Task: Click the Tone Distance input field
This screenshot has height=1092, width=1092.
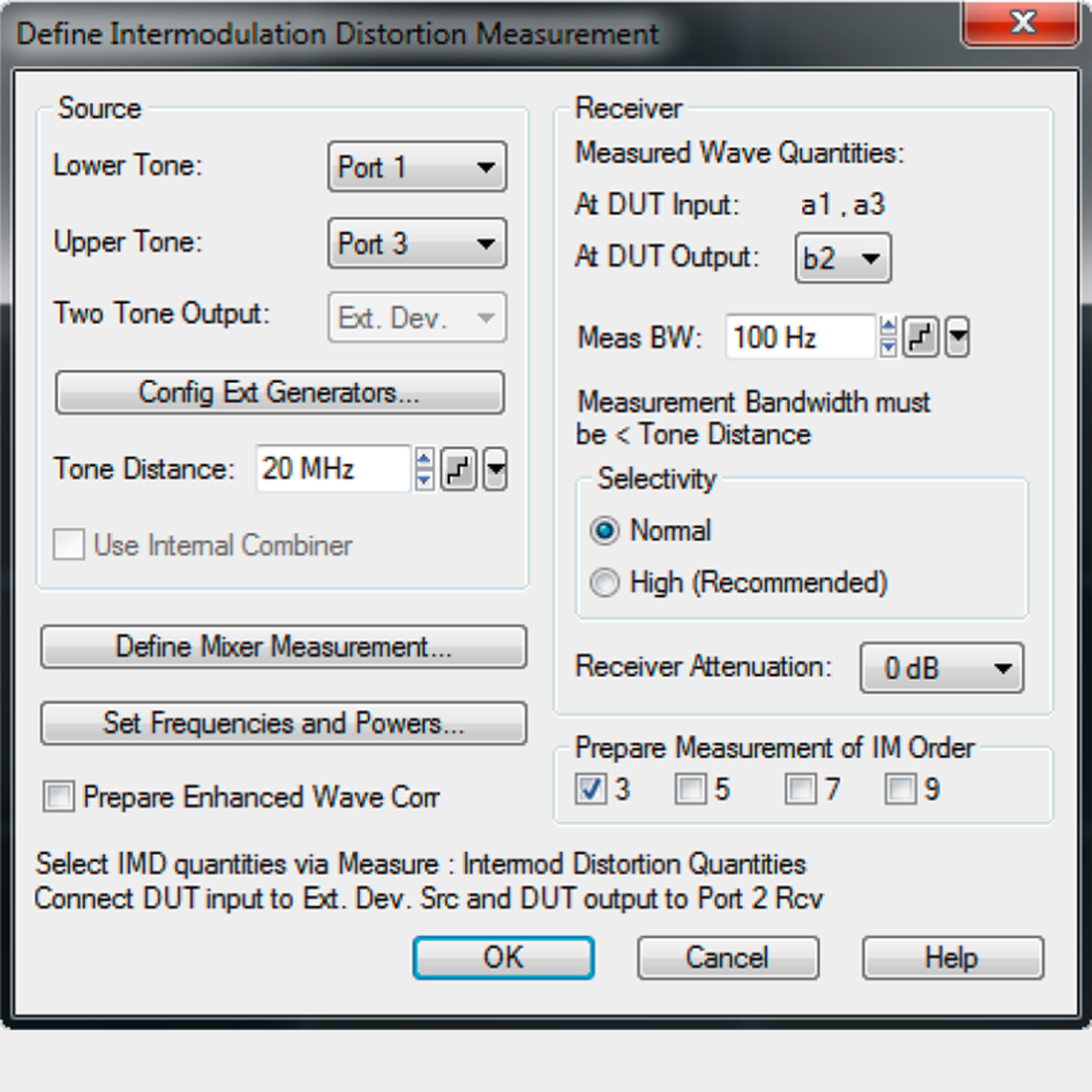Action: pyautogui.click(x=333, y=469)
